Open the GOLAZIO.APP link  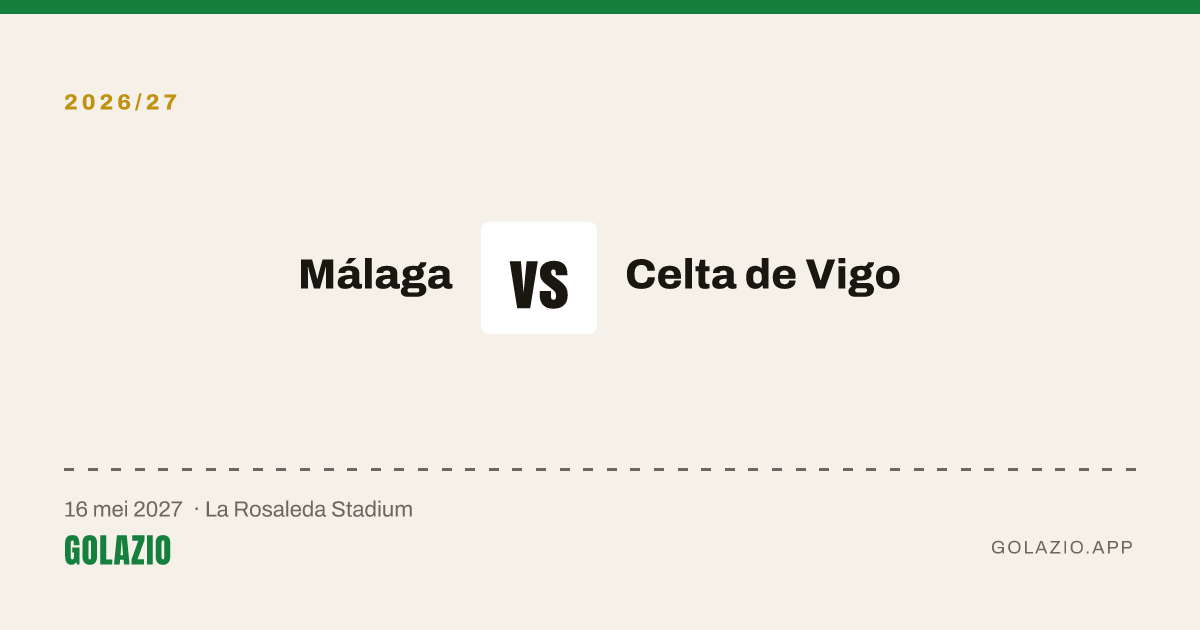point(1062,547)
